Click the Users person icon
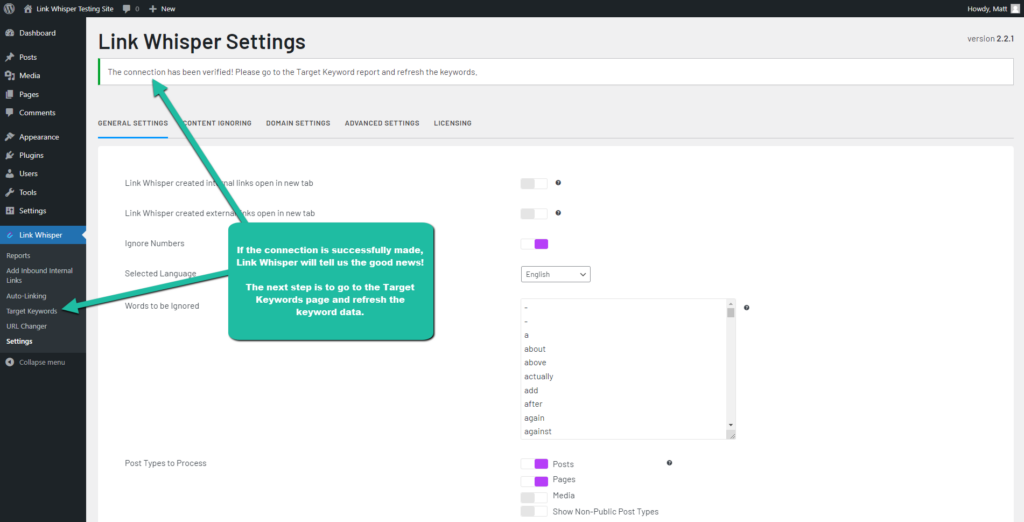 click(10, 174)
